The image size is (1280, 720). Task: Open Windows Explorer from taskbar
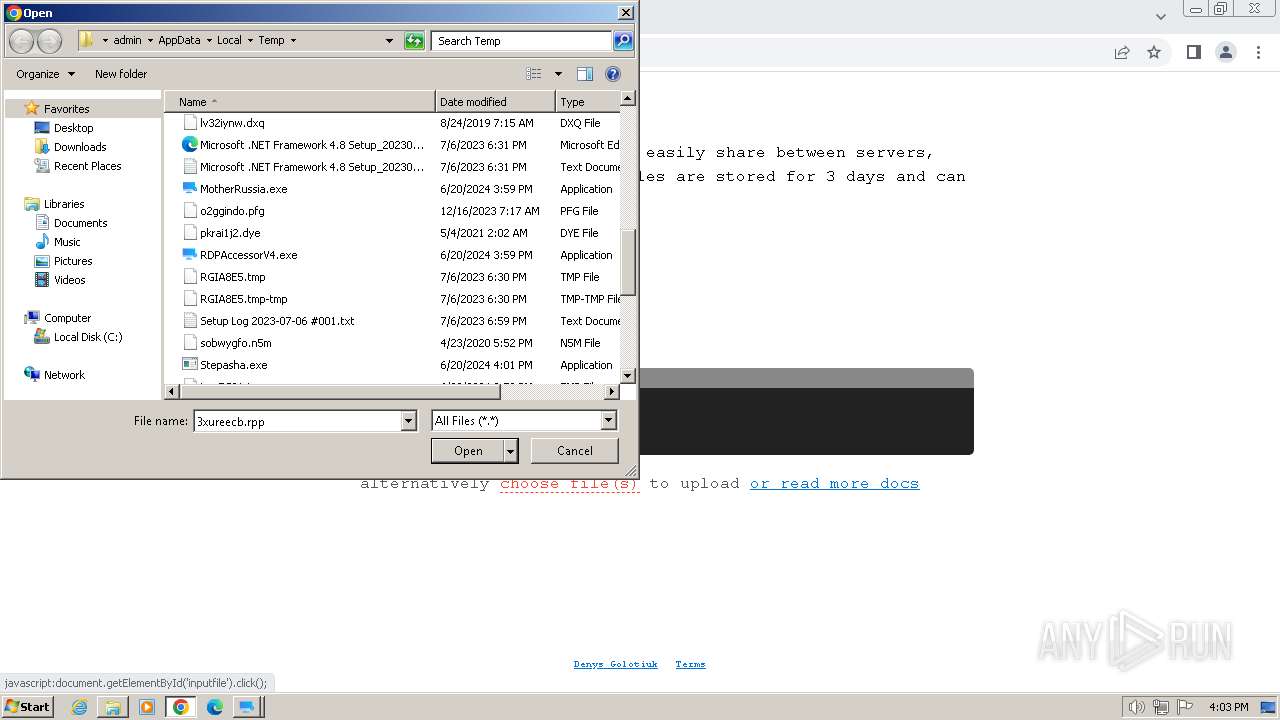(113, 707)
